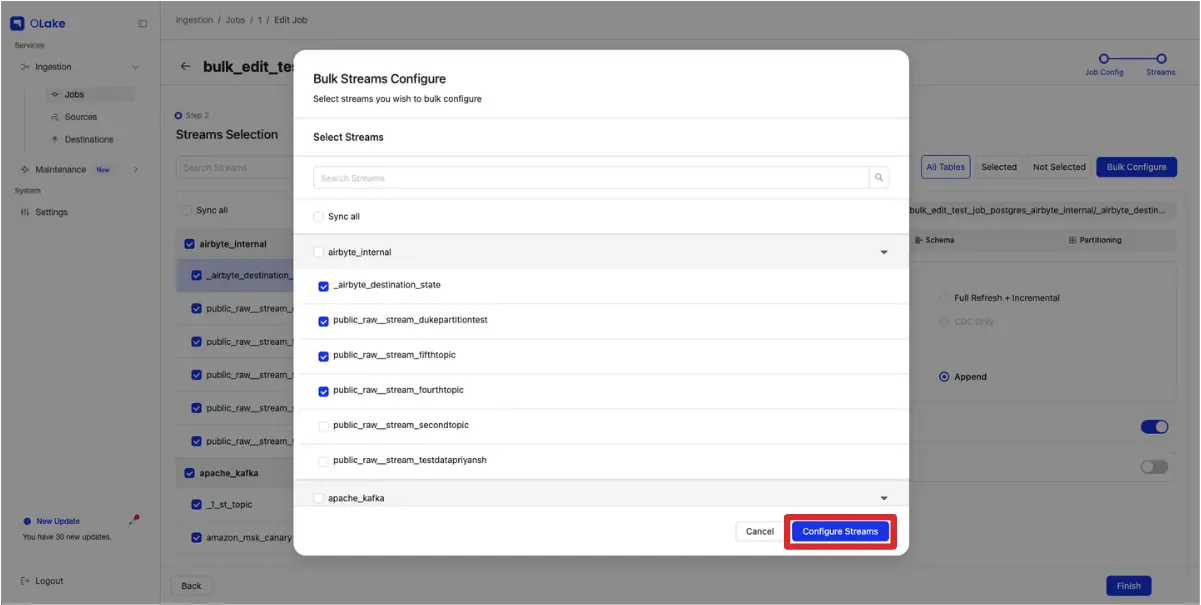The width and height of the screenshot is (1201, 605).
Task: Uncheck _airbyte_destination_state in modal
Action: (x=323, y=286)
